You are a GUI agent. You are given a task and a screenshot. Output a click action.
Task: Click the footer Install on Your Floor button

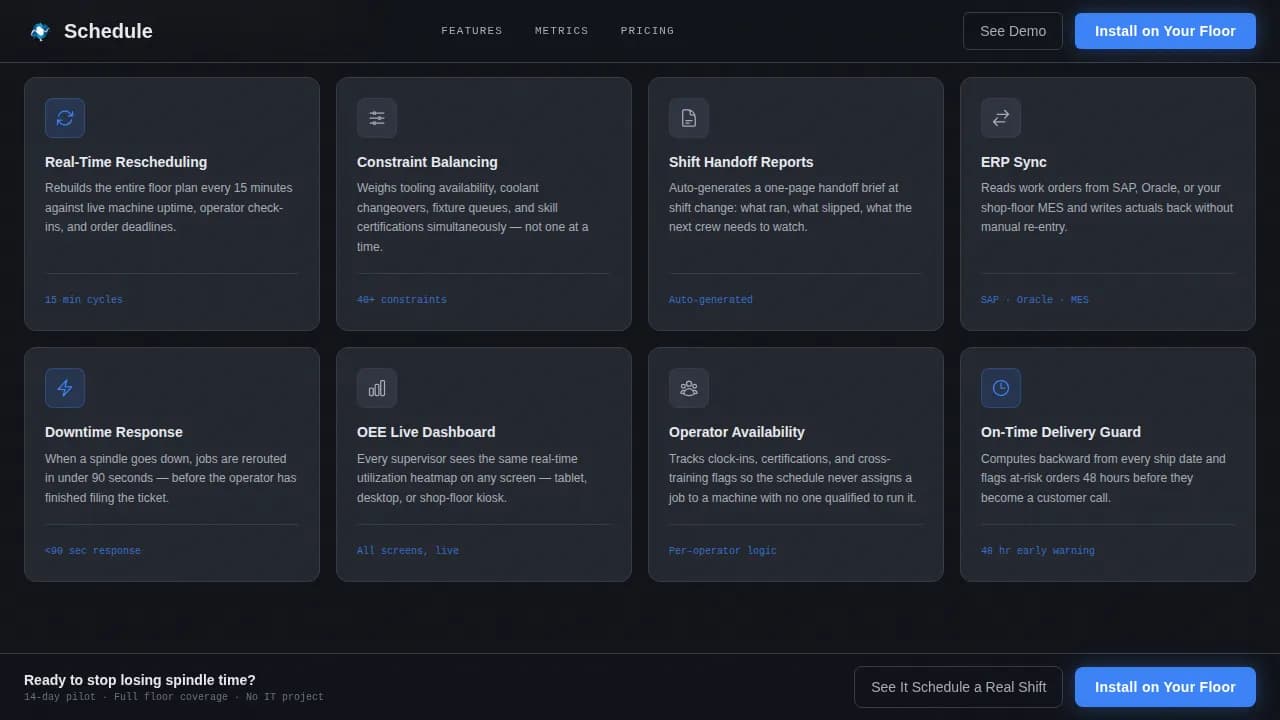[x=1165, y=687]
